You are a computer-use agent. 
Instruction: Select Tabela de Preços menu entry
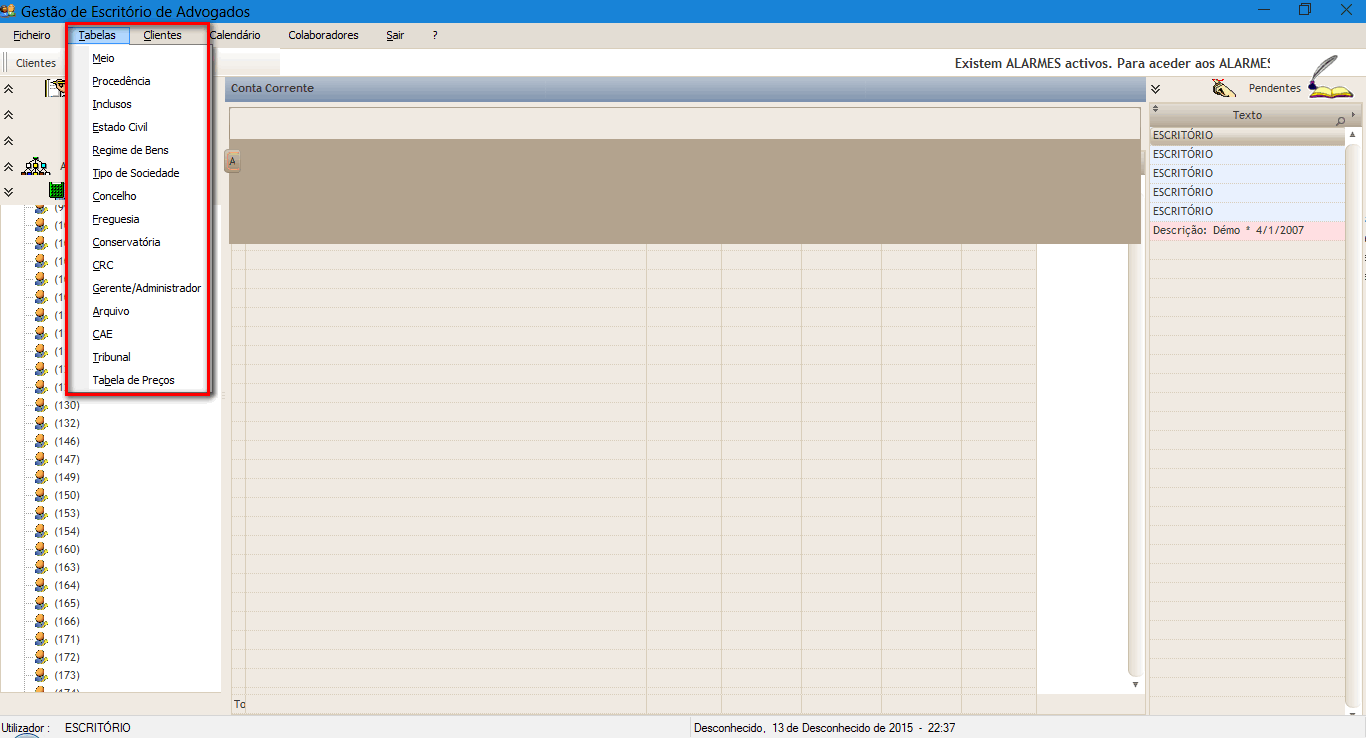coord(133,380)
